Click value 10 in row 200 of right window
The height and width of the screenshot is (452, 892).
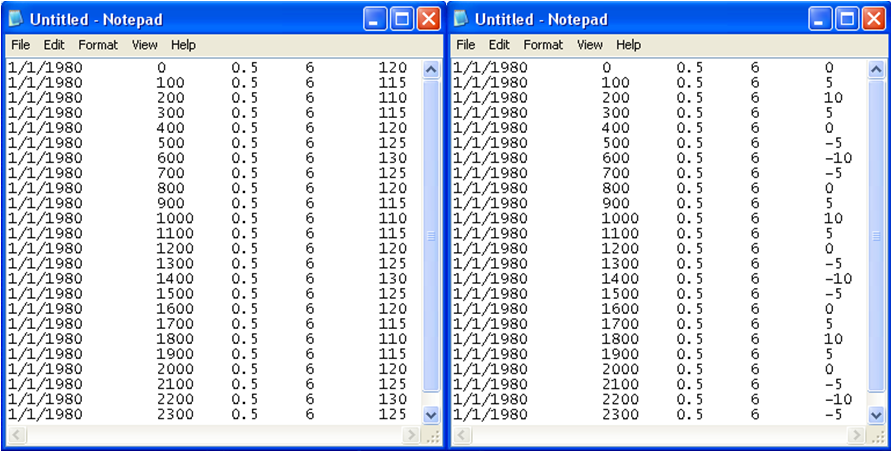pos(833,98)
